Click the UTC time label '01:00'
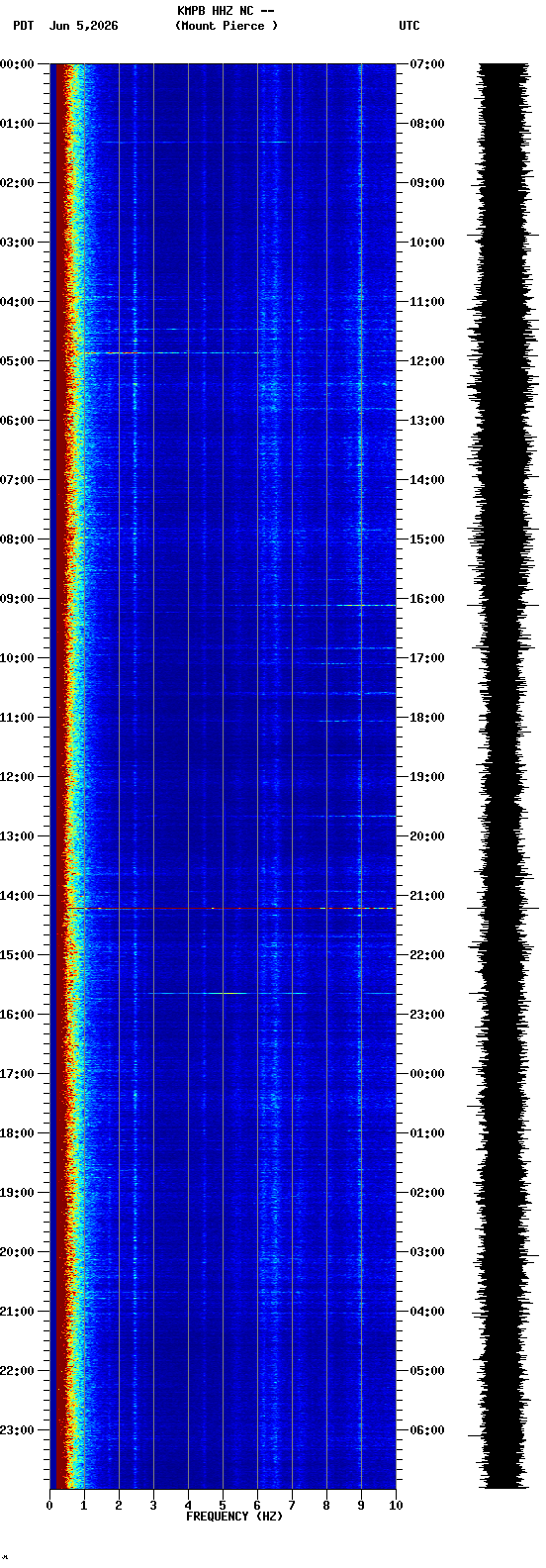The height and width of the screenshot is (1568, 546). click(x=427, y=1133)
